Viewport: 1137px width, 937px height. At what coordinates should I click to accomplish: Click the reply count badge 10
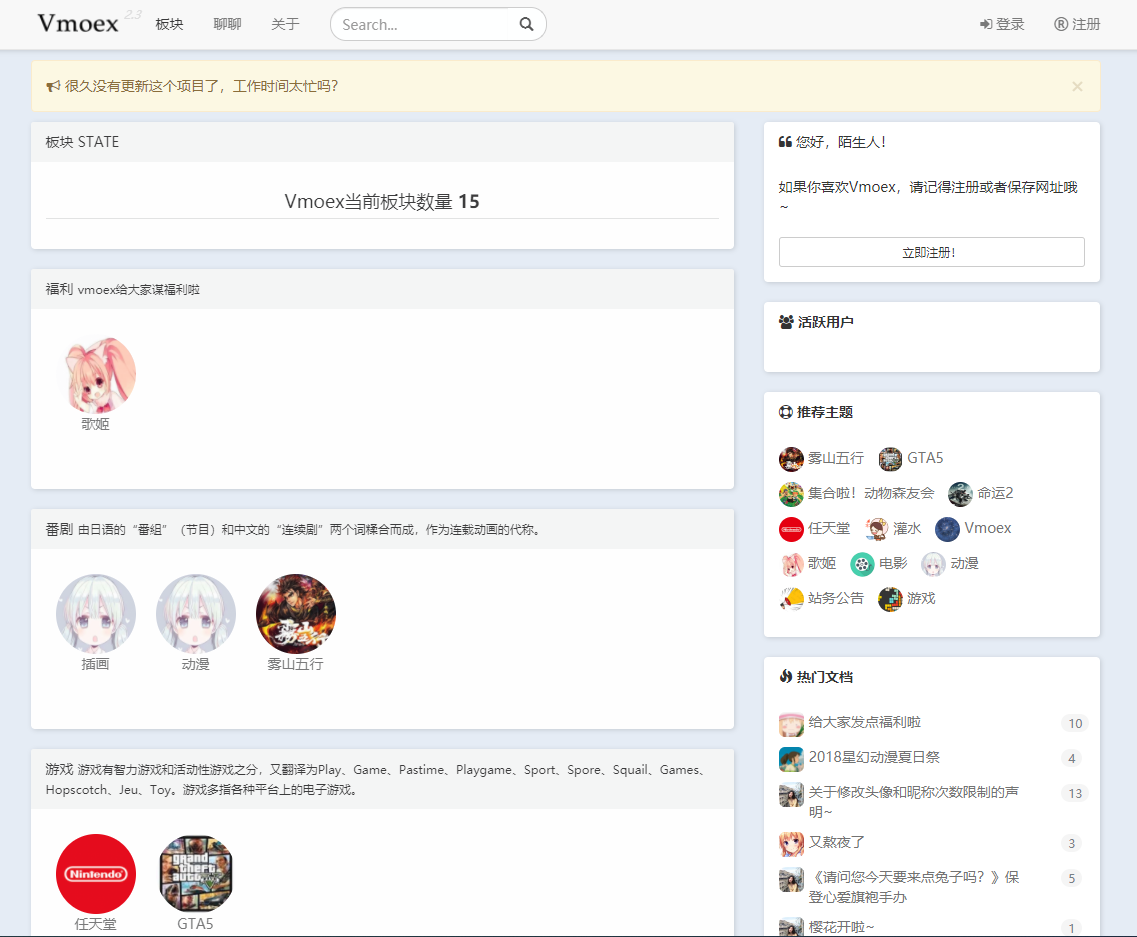(x=1075, y=723)
